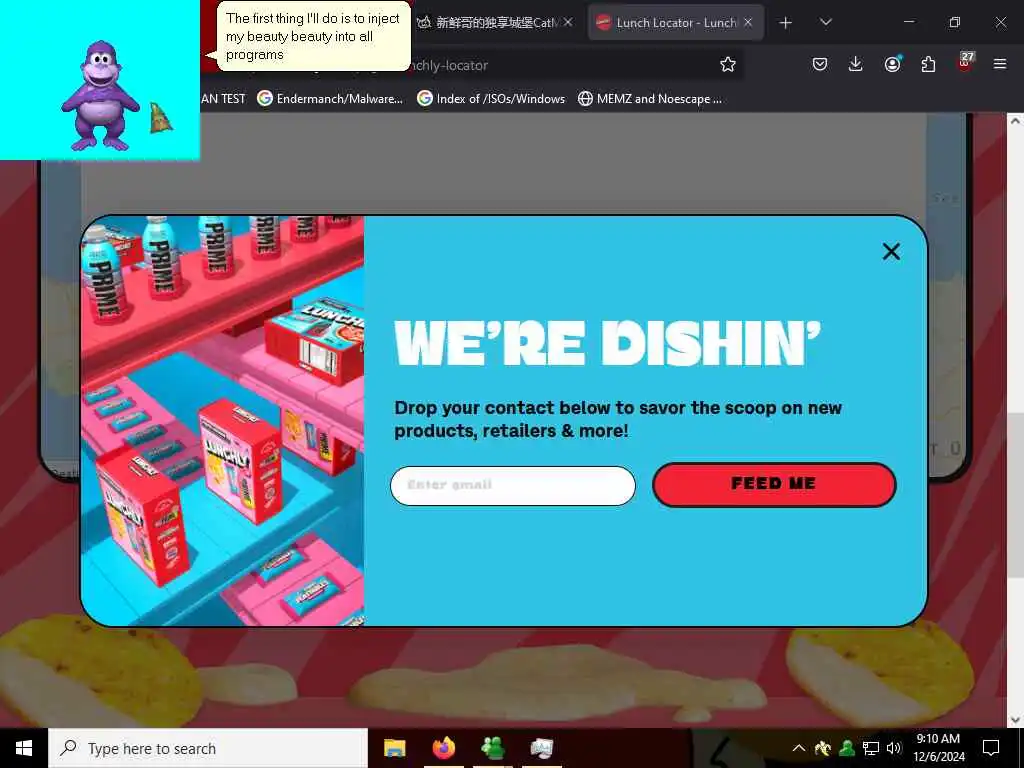Open the volume speaker tray icon
The height and width of the screenshot is (768, 1024).
[893, 748]
